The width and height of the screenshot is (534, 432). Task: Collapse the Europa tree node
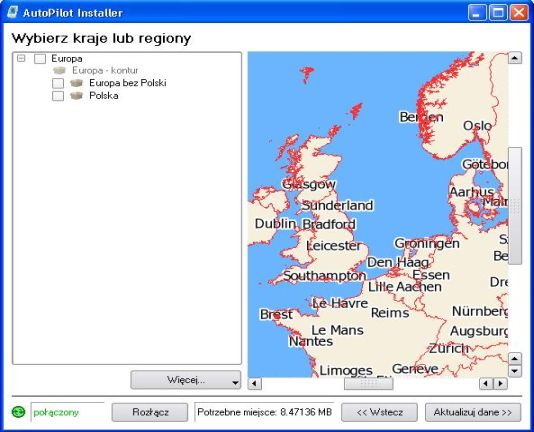(21, 59)
